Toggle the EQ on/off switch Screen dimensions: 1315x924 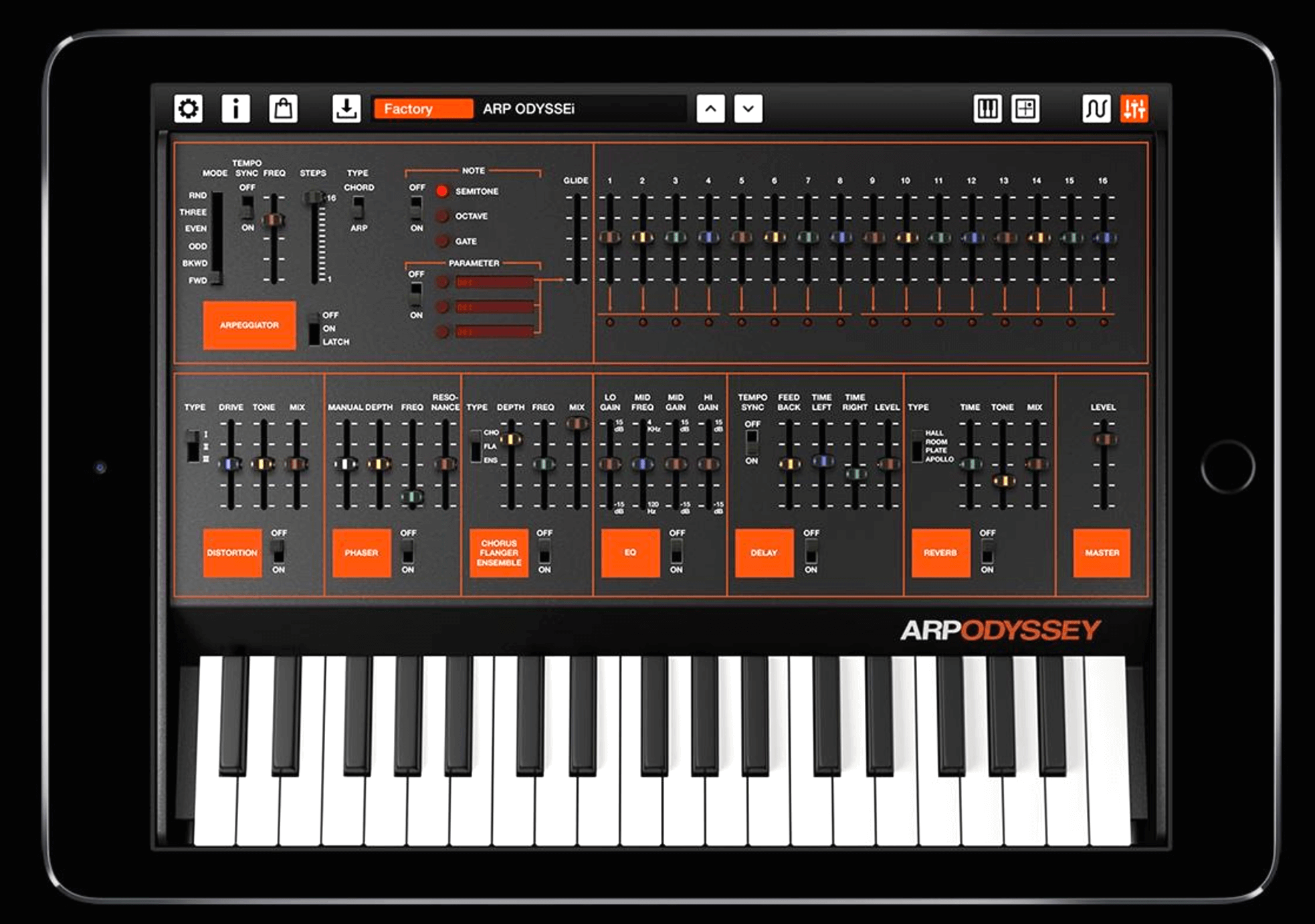676,552
